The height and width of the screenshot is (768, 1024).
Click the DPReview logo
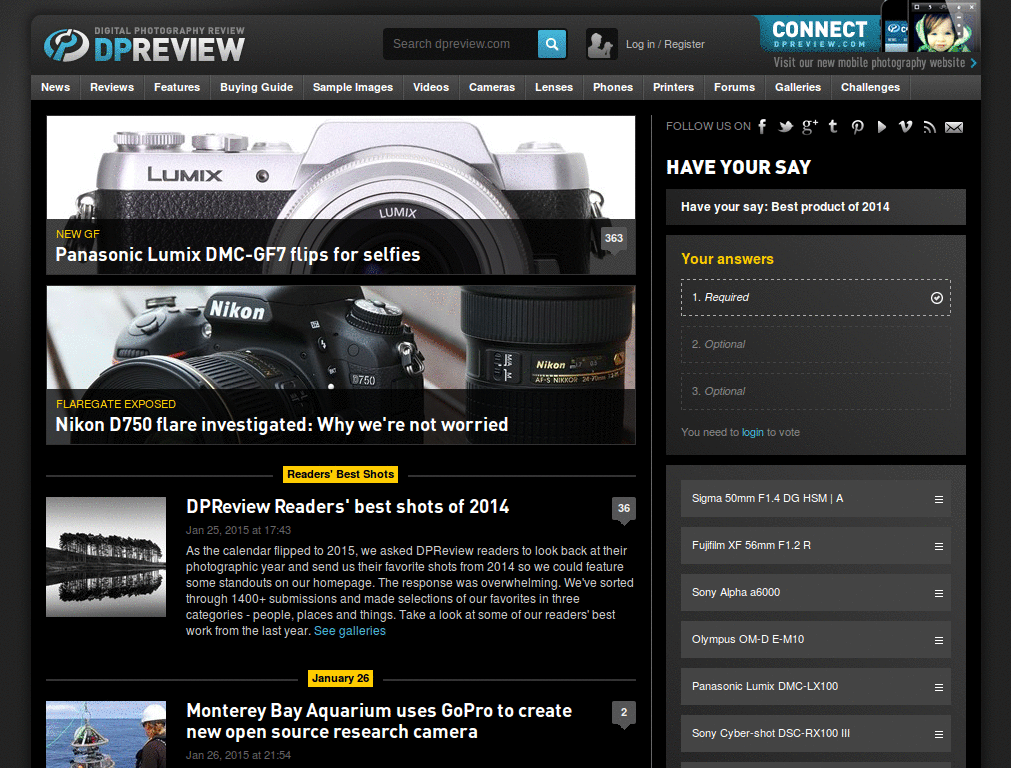(x=140, y=43)
